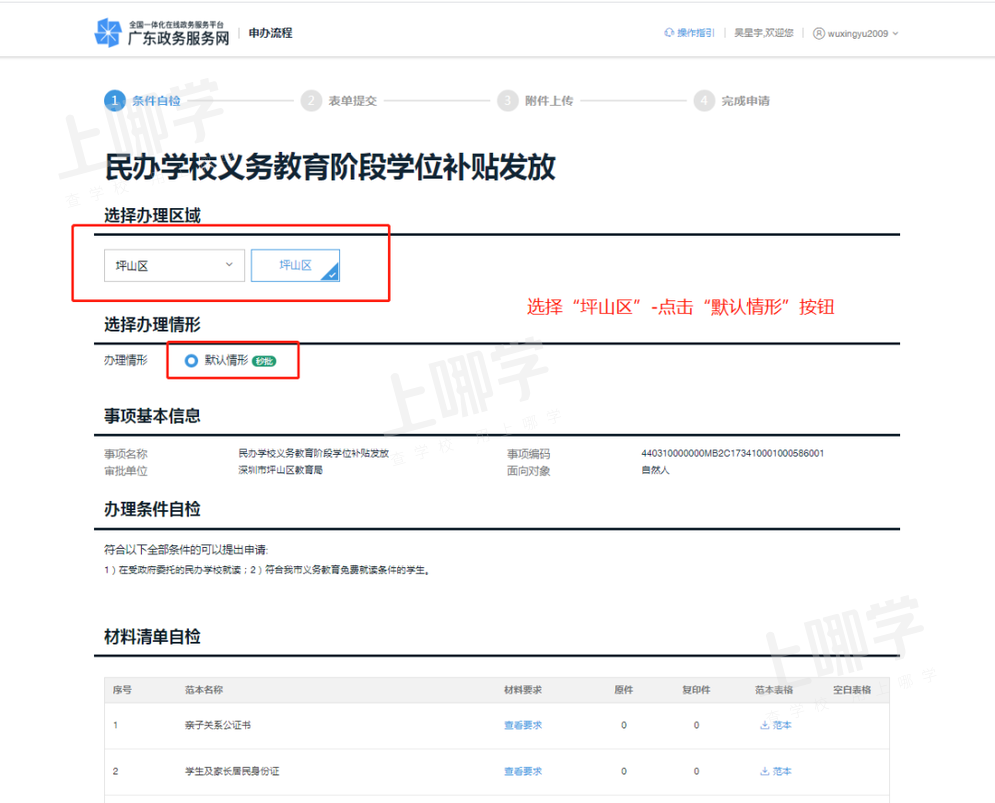
Task: Open the 坪山区 region dropdown
Action: (174, 265)
